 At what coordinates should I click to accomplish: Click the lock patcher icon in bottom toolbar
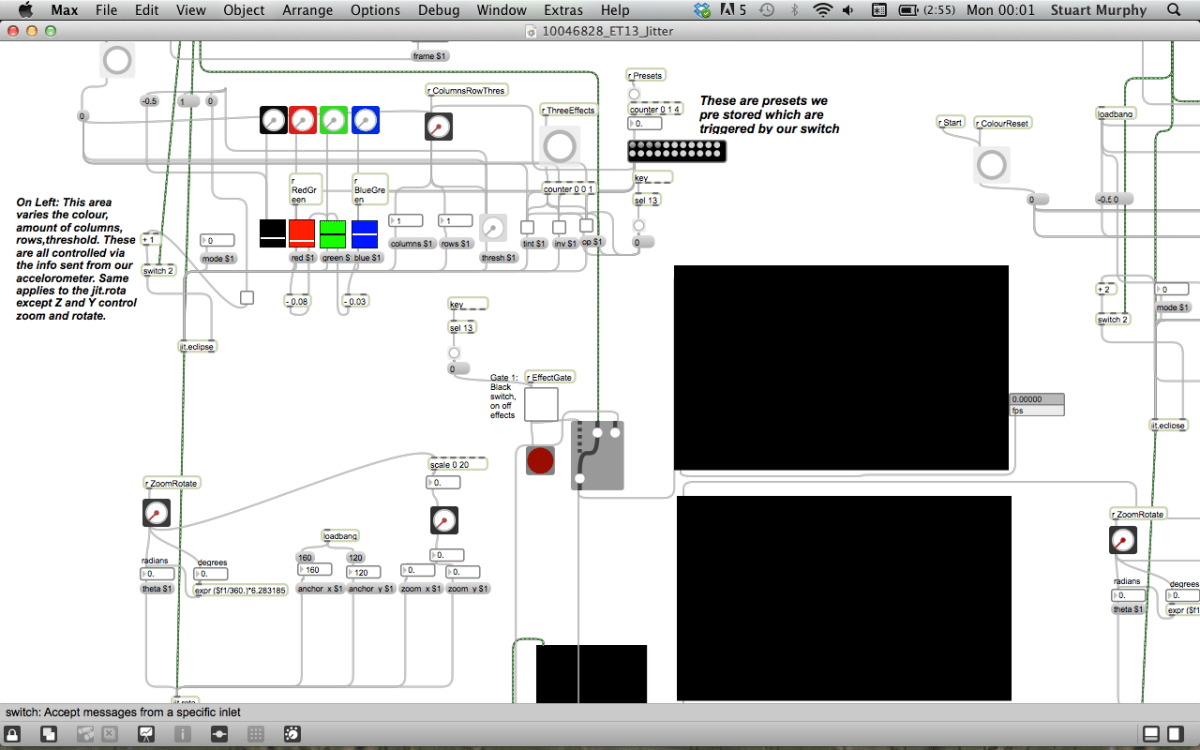[14, 734]
